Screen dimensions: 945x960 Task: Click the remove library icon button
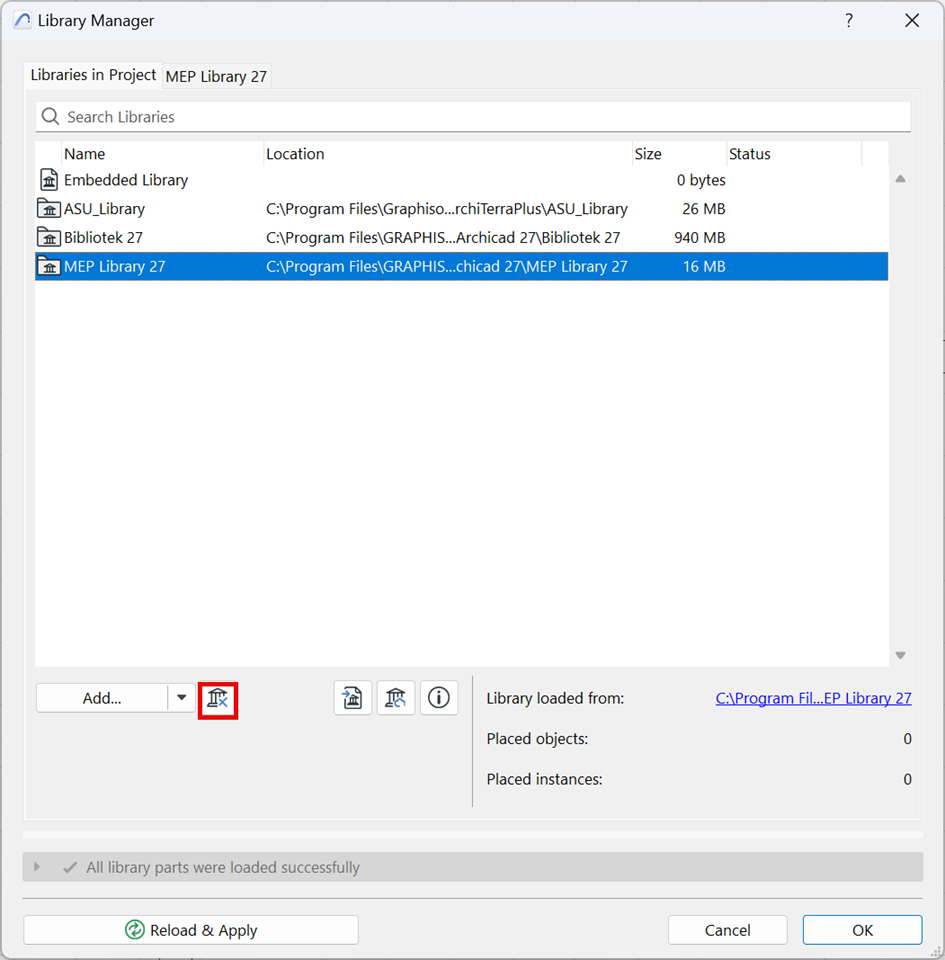coord(217,699)
